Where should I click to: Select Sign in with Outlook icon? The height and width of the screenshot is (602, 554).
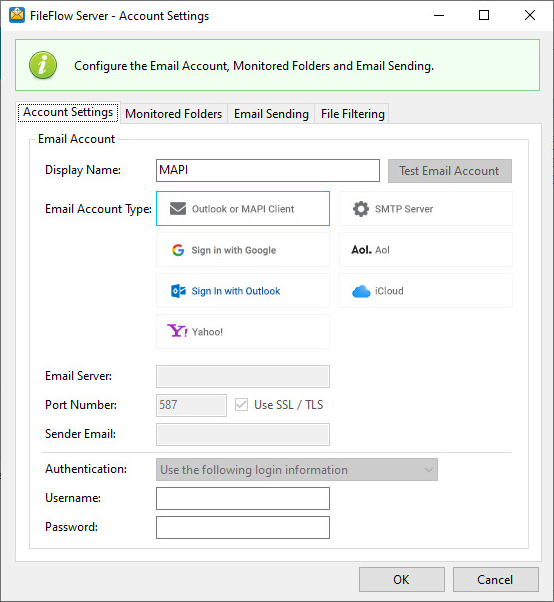tap(178, 291)
